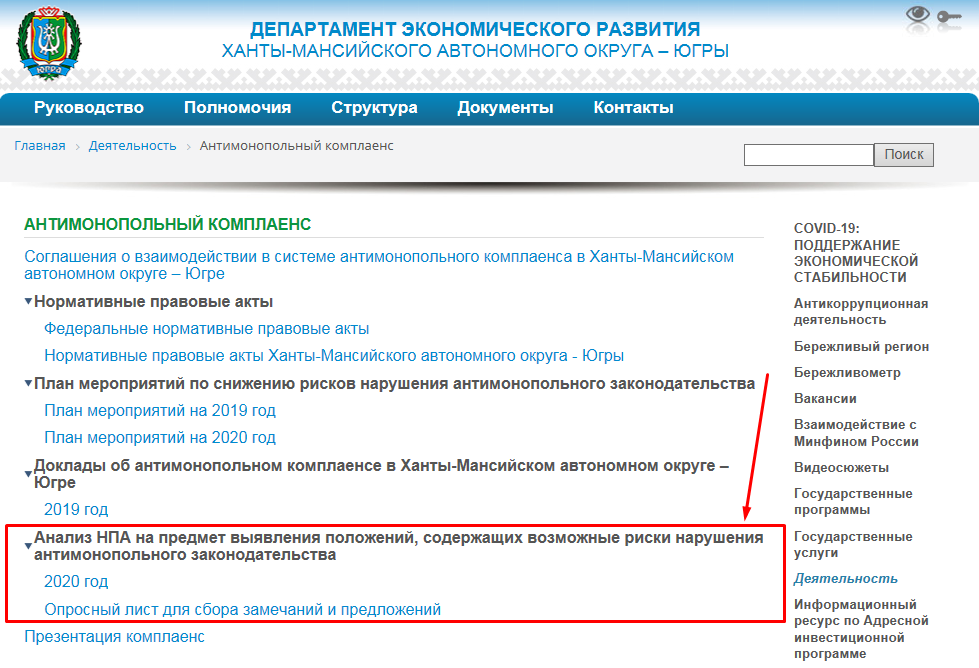Viewport: 979px width, 668px height.
Task: Open the 'Презентация комплаенс' link
Action: (x=114, y=636)
